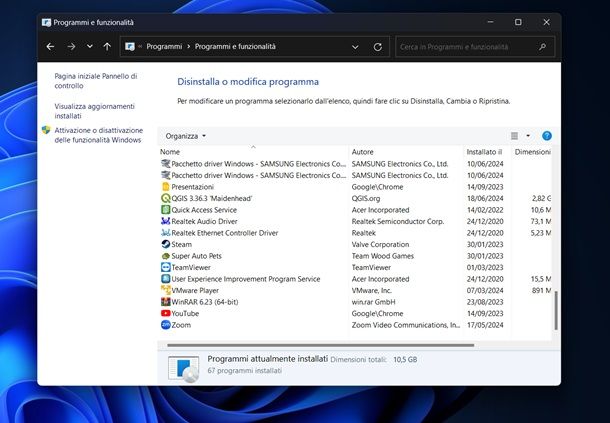Expand the view options dropdown arrow
Viewport: 610px width, 423px height.
tap(528, 136)
